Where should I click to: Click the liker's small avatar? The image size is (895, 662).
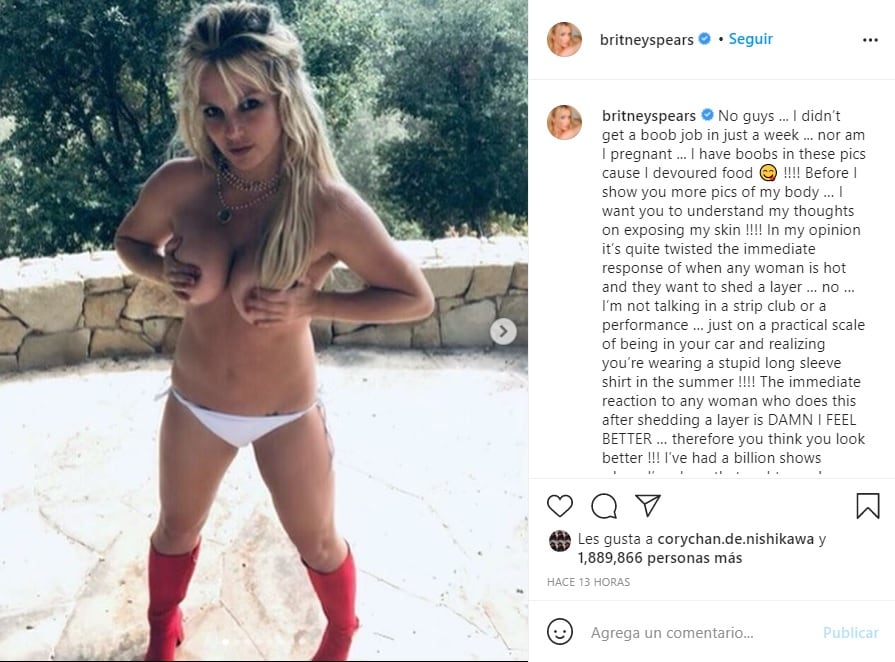click(x=559, y=540)
